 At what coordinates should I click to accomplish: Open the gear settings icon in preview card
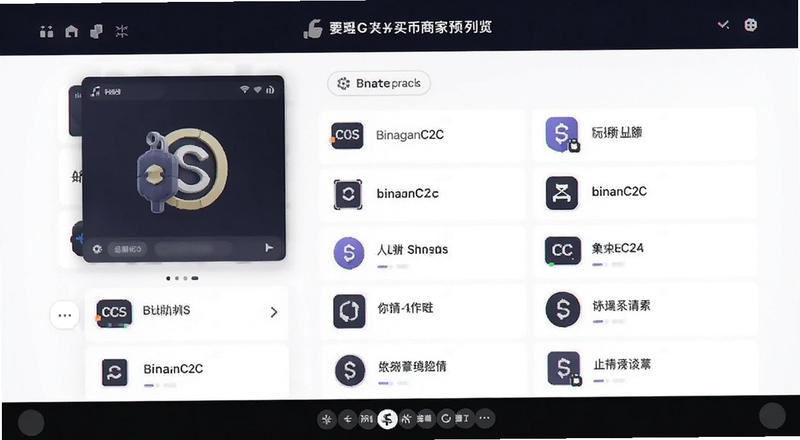[x=97, y=249]
